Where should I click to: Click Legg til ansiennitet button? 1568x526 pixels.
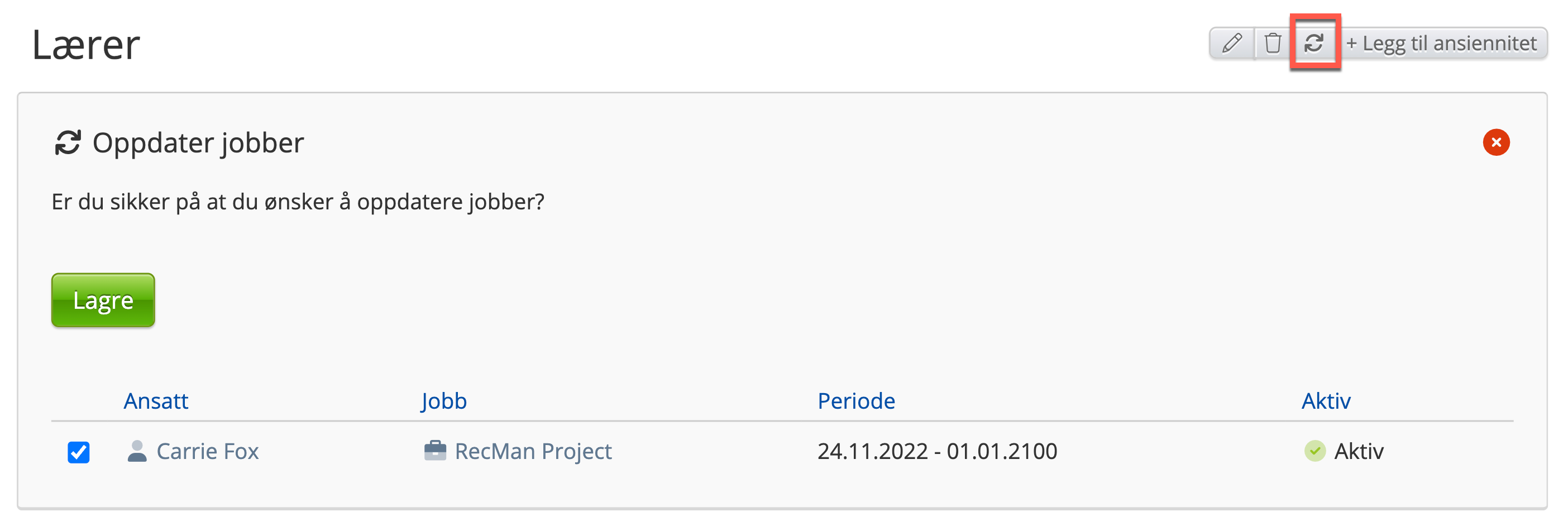[x=1441, y=43]
